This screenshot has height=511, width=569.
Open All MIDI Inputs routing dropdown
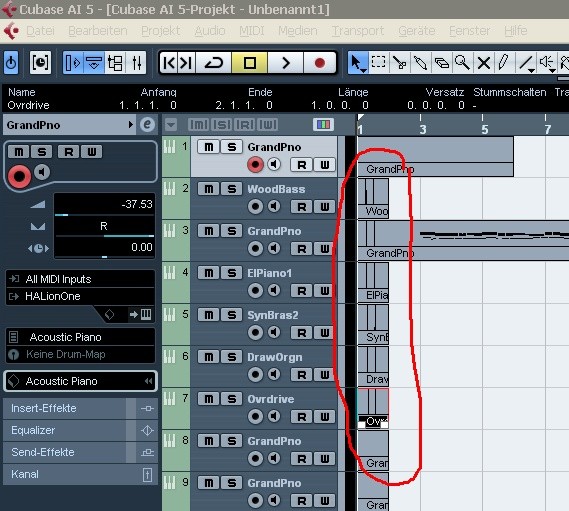[80, 279]
